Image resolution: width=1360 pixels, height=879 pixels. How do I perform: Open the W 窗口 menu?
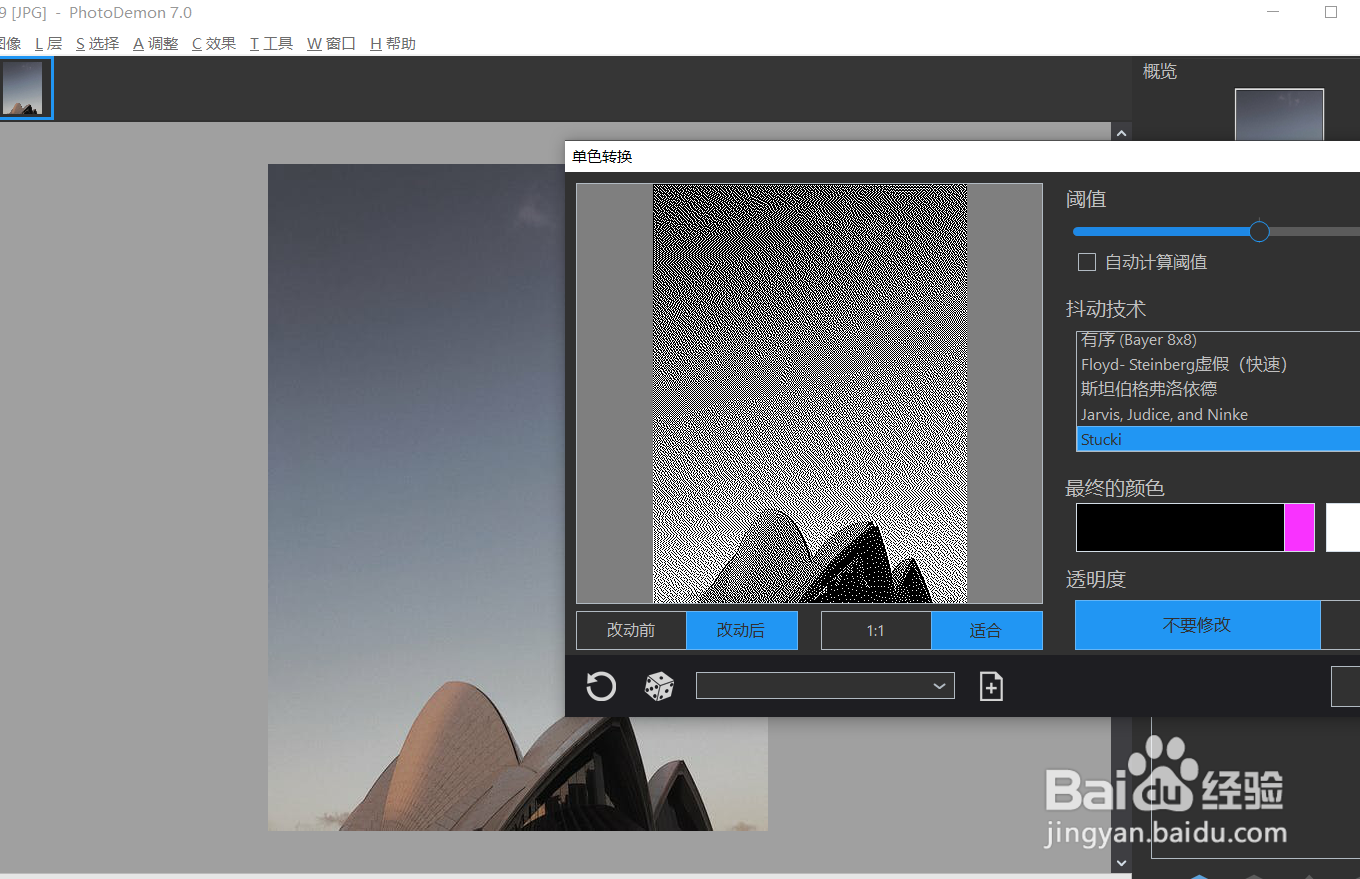[x=331, y=44]
